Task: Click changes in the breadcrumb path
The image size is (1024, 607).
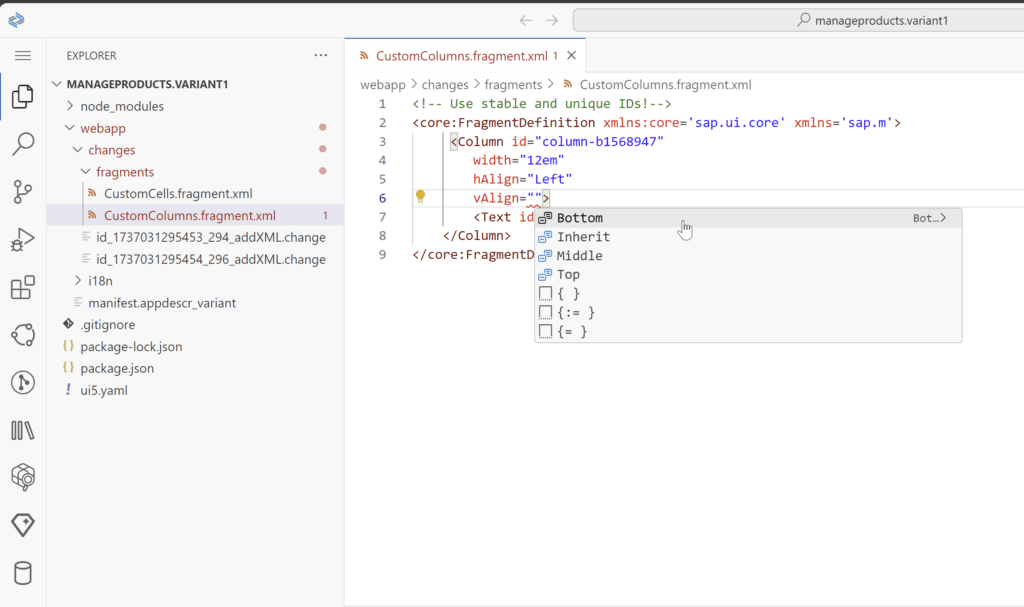Action: click(445, 84)
